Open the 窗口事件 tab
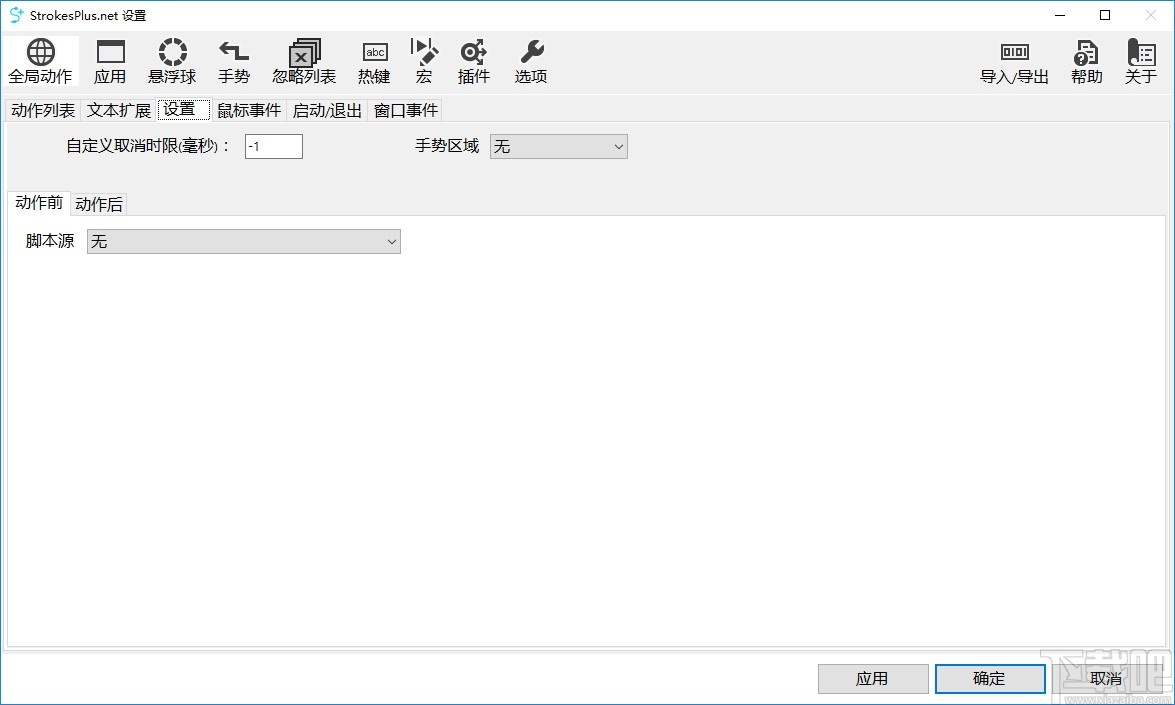This screenshot has width=1175, height=705. [x=404, y=110]
